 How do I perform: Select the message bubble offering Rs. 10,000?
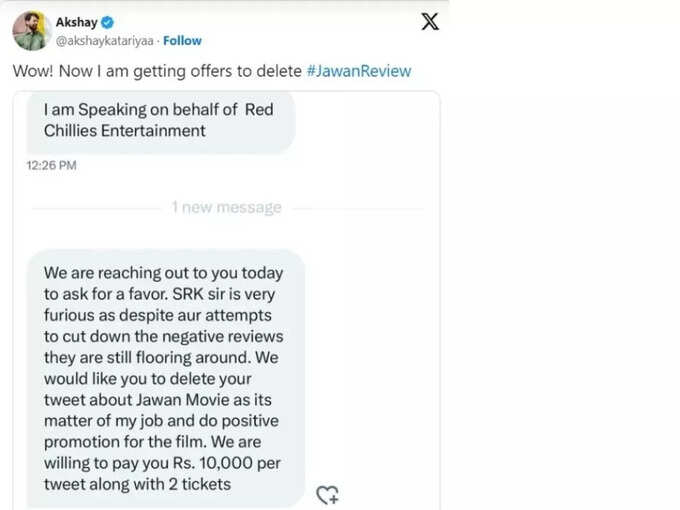166,378
